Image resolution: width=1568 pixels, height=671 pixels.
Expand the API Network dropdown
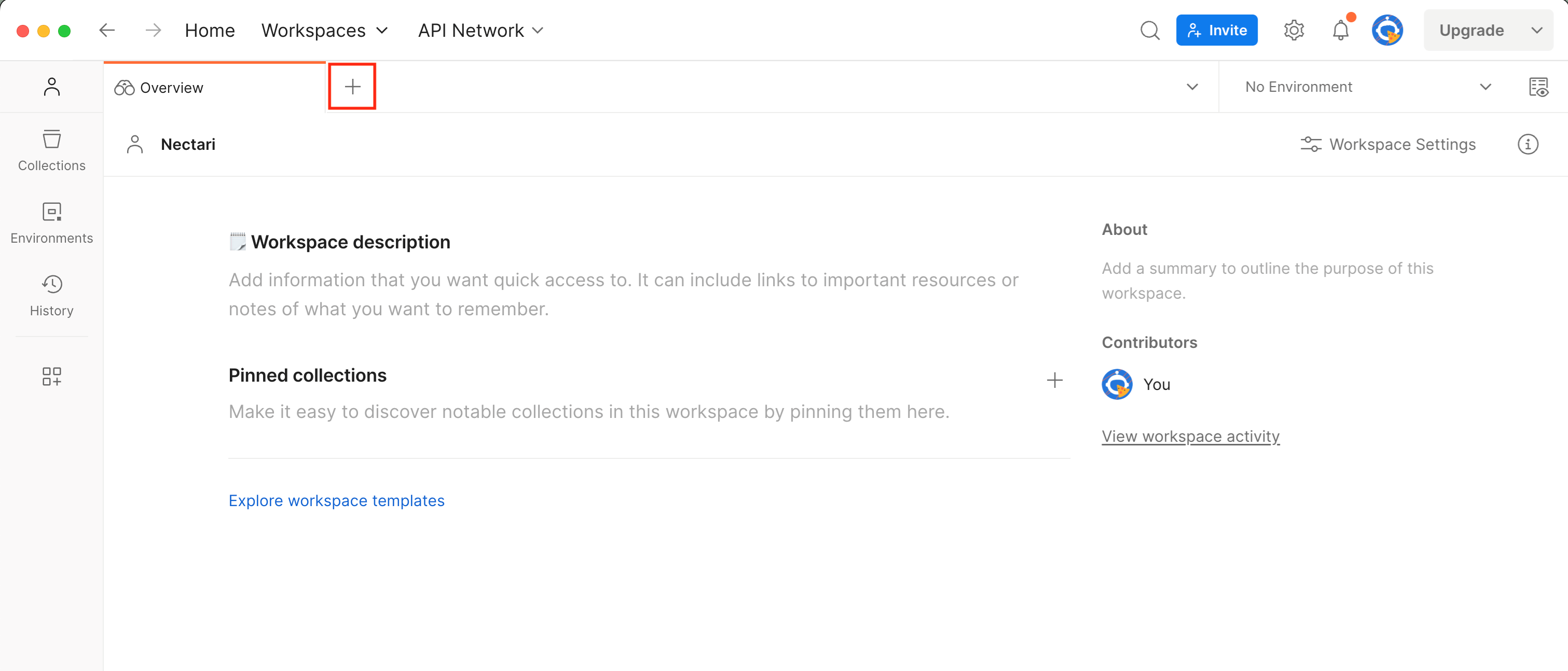click(480, 31)
